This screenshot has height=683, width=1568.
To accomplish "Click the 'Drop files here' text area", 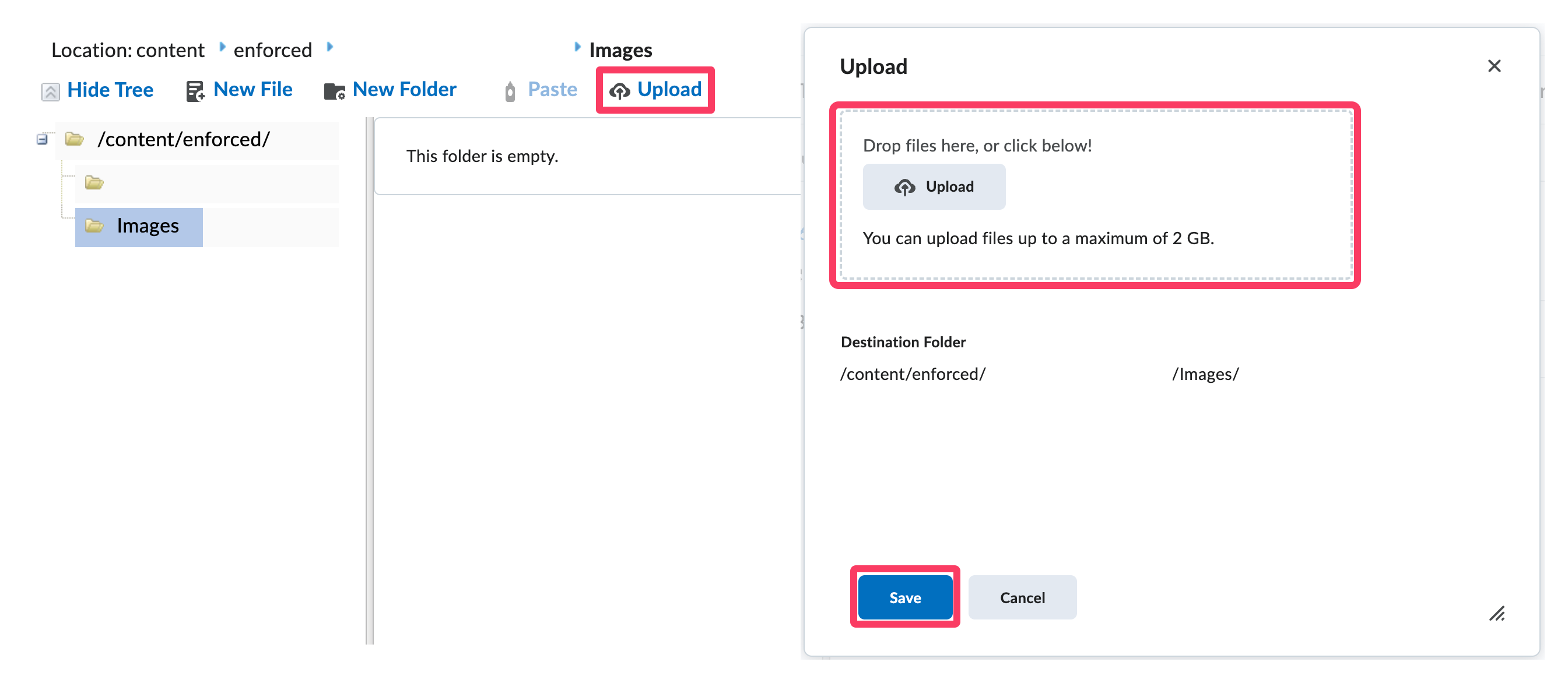I will pyautogui.click(x=977, y=146).
